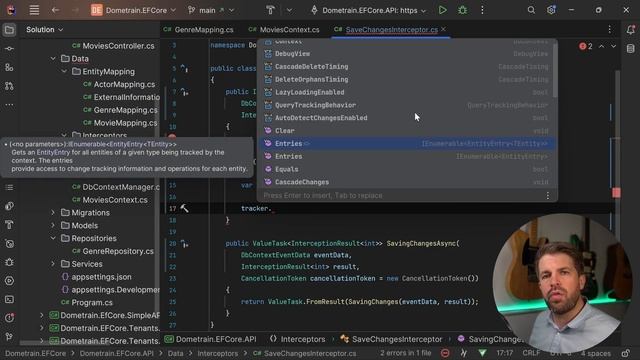Click CRLF line separator status
This screenshot has width=640, height=360.
pos(531,353)
